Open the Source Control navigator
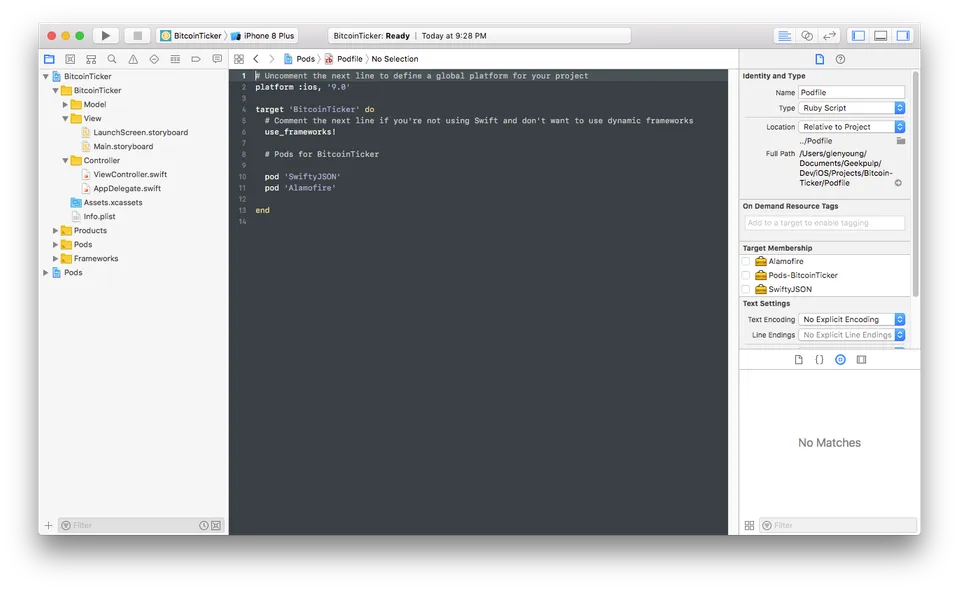This screenshot has width=960, height=591. coord(69,58)
